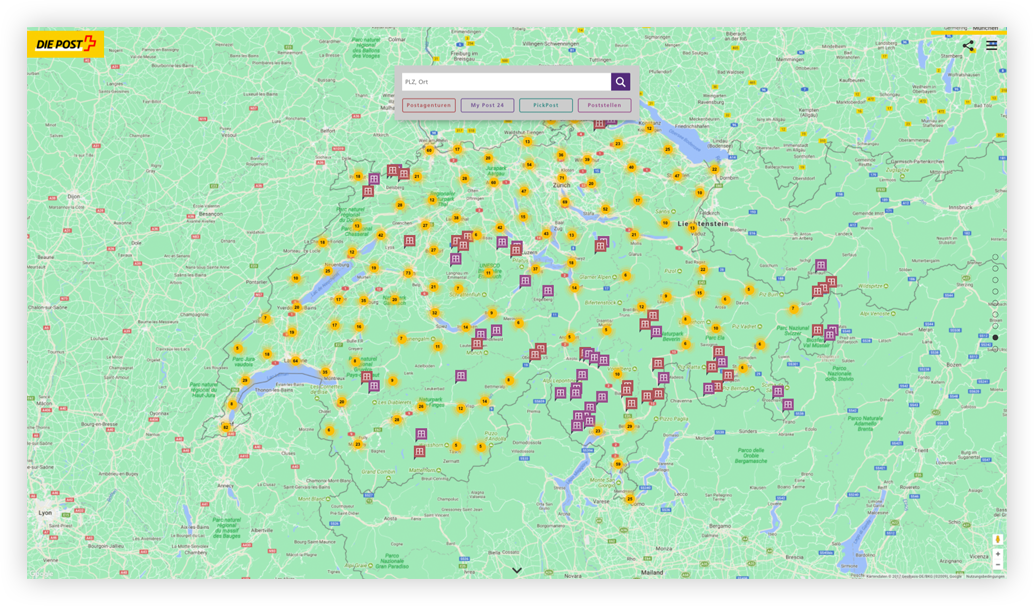
Task: Open cluster 54 northwest of Zürich
Action: [529, 165]
